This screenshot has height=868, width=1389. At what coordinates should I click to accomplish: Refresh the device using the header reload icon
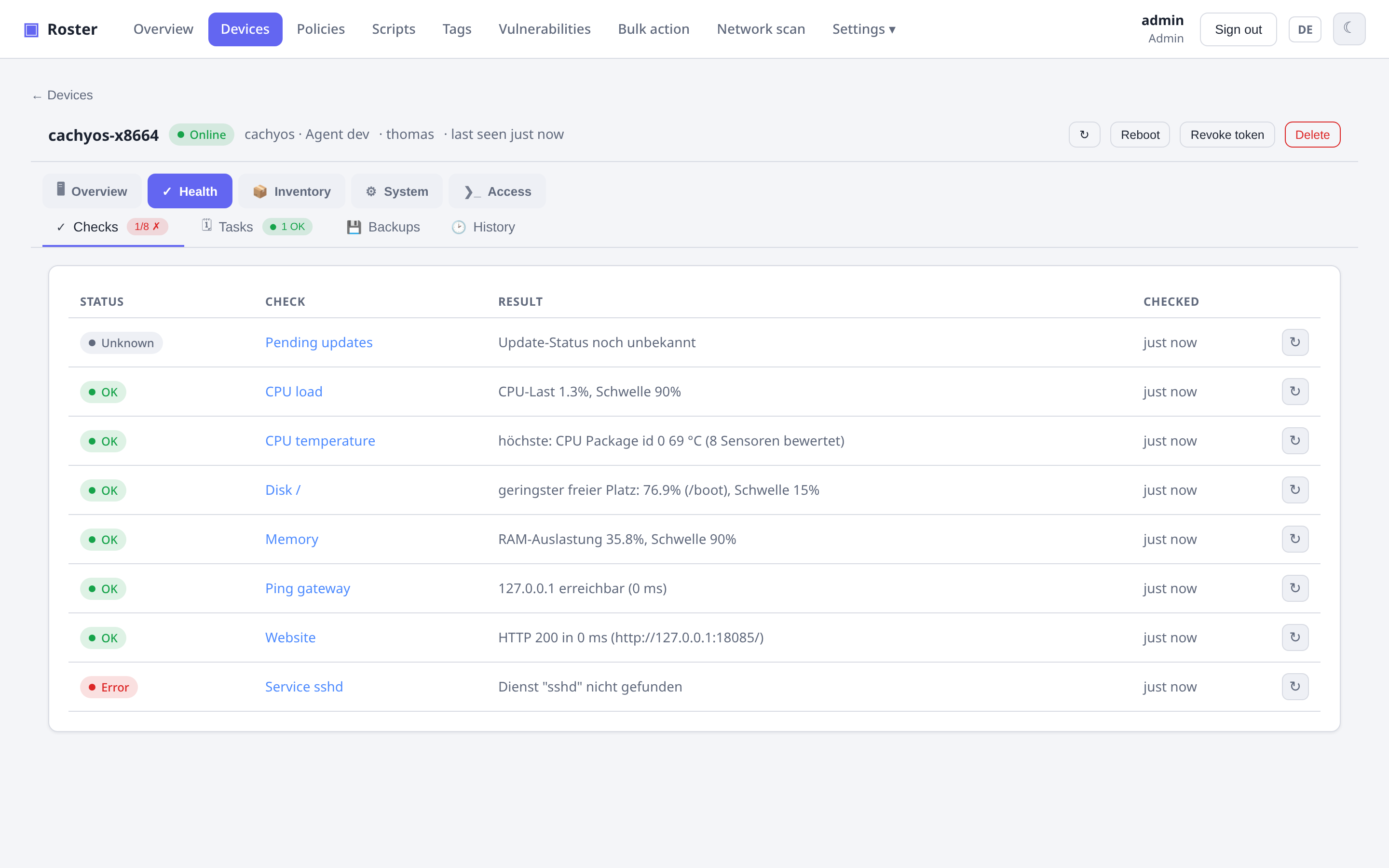[1084, 135]
